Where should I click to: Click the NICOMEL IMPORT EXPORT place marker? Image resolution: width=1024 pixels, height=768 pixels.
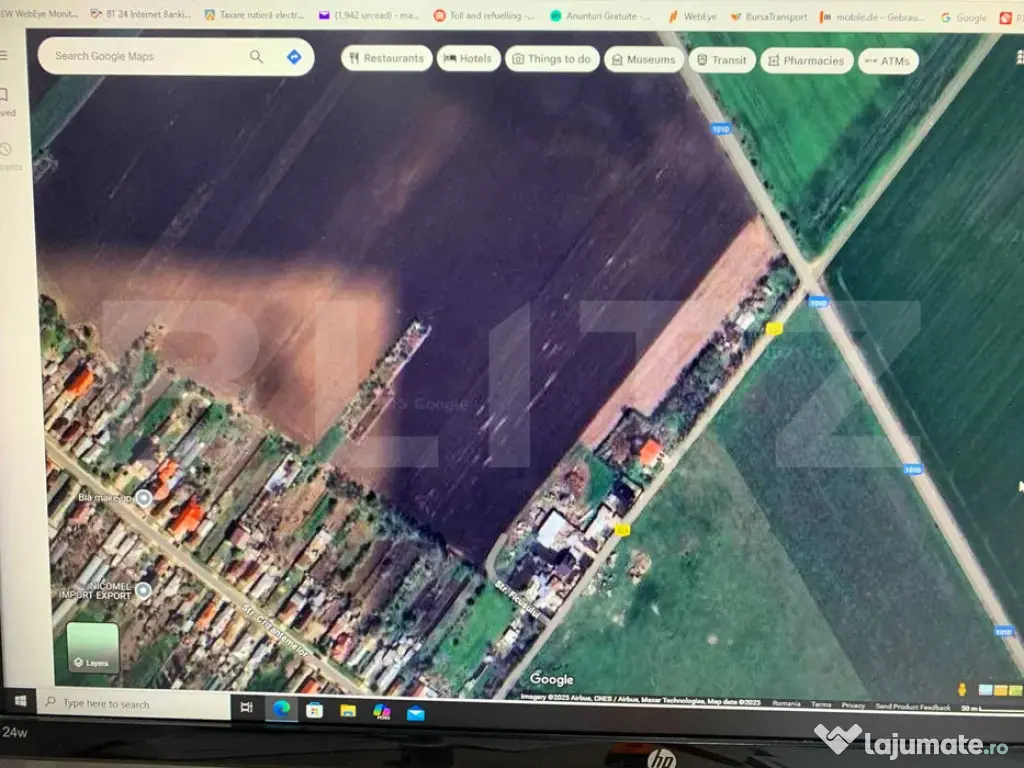tap(143, 590)
